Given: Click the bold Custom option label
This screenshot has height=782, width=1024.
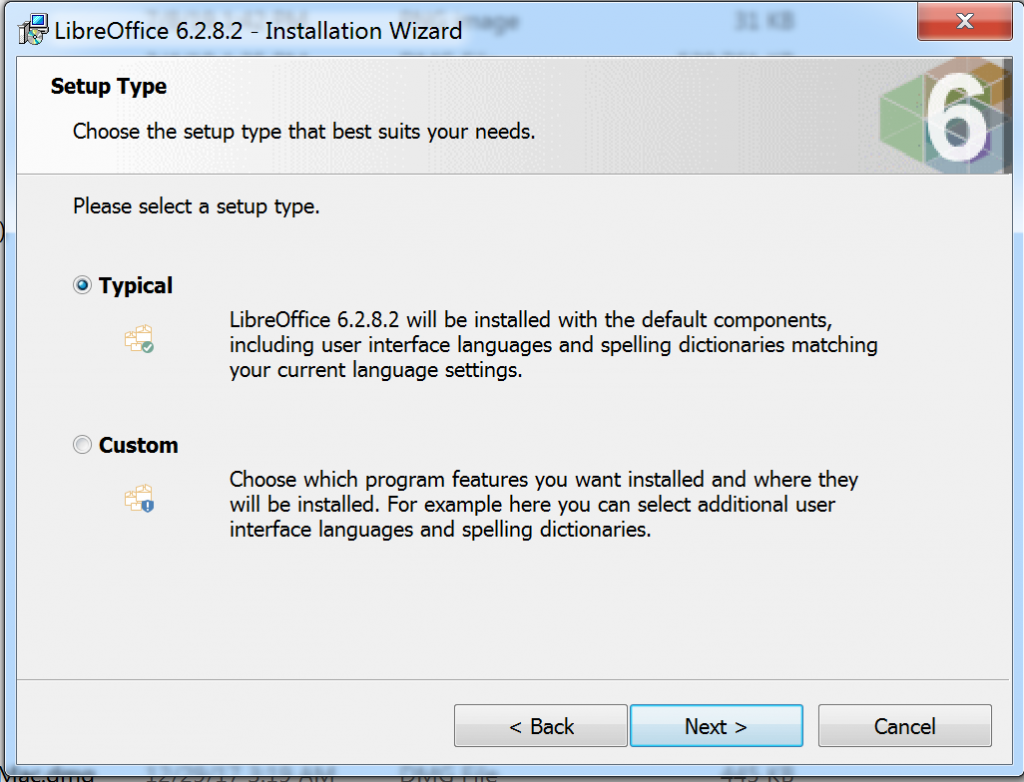Looking at the screenshot, I should [138, 445].
